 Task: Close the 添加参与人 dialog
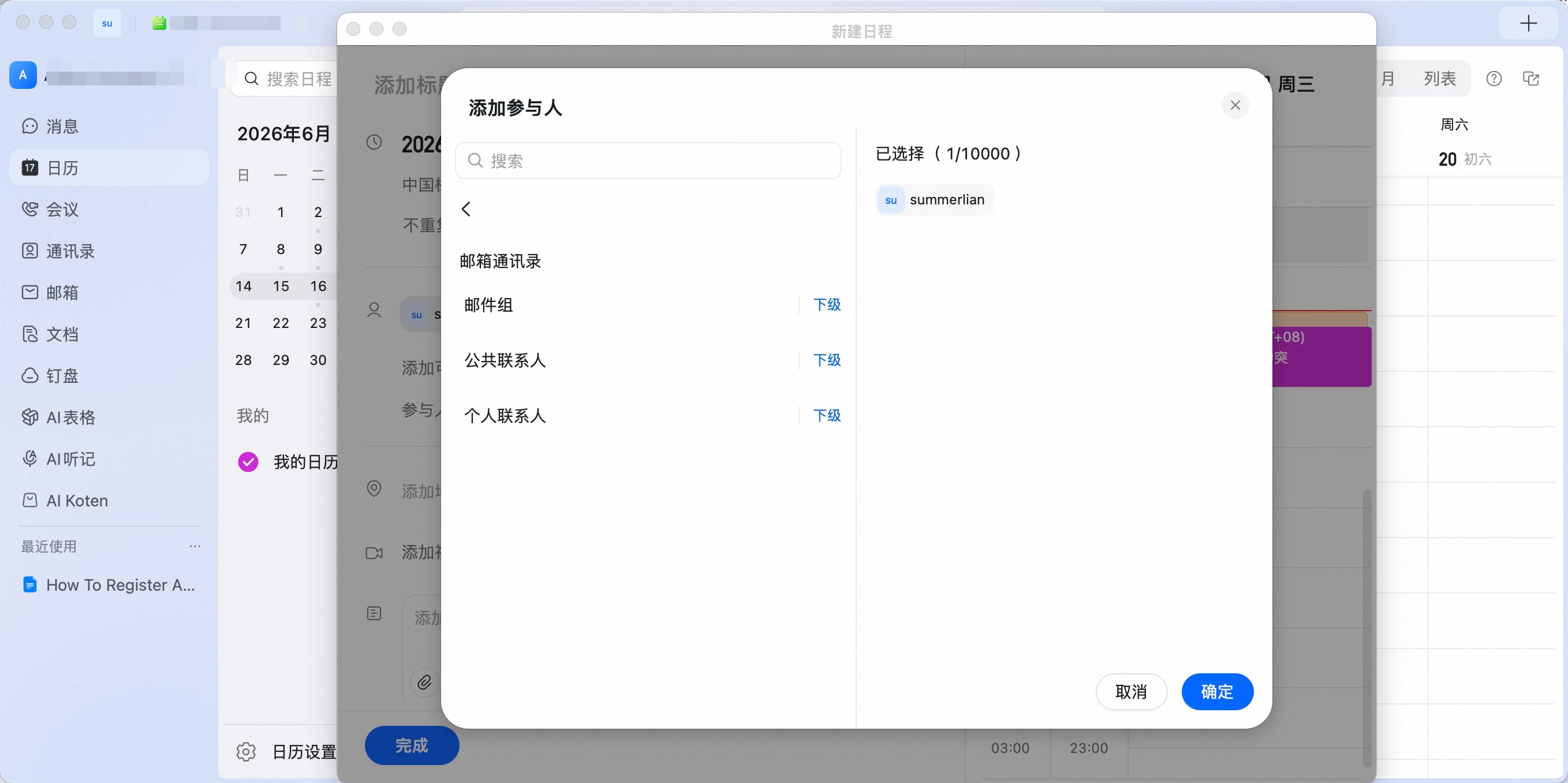[1235, 105]
